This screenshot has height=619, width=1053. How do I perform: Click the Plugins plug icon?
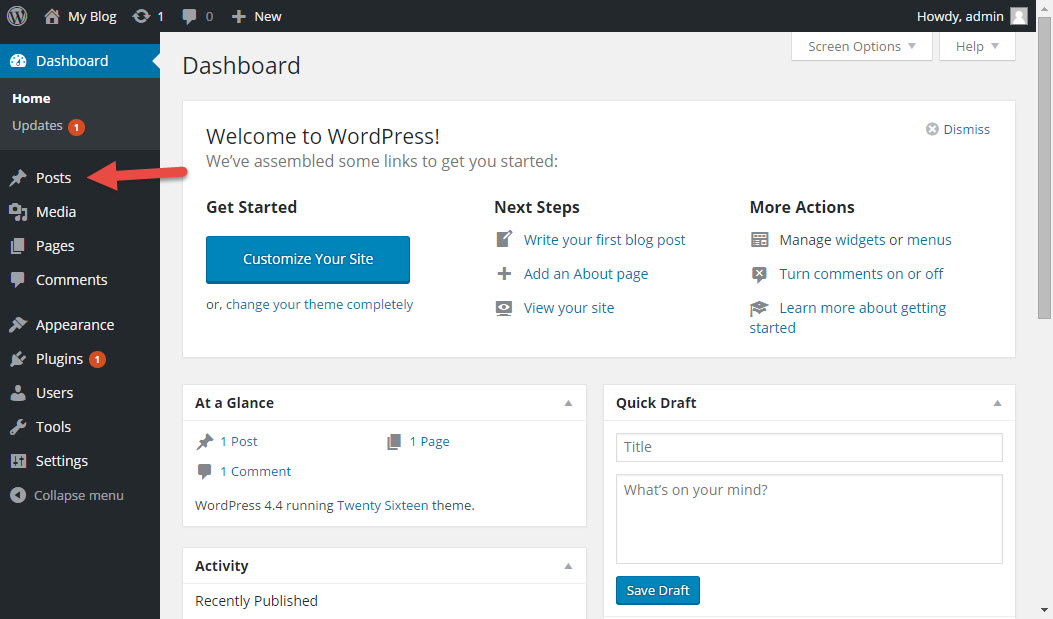click(x=18, y=359)
